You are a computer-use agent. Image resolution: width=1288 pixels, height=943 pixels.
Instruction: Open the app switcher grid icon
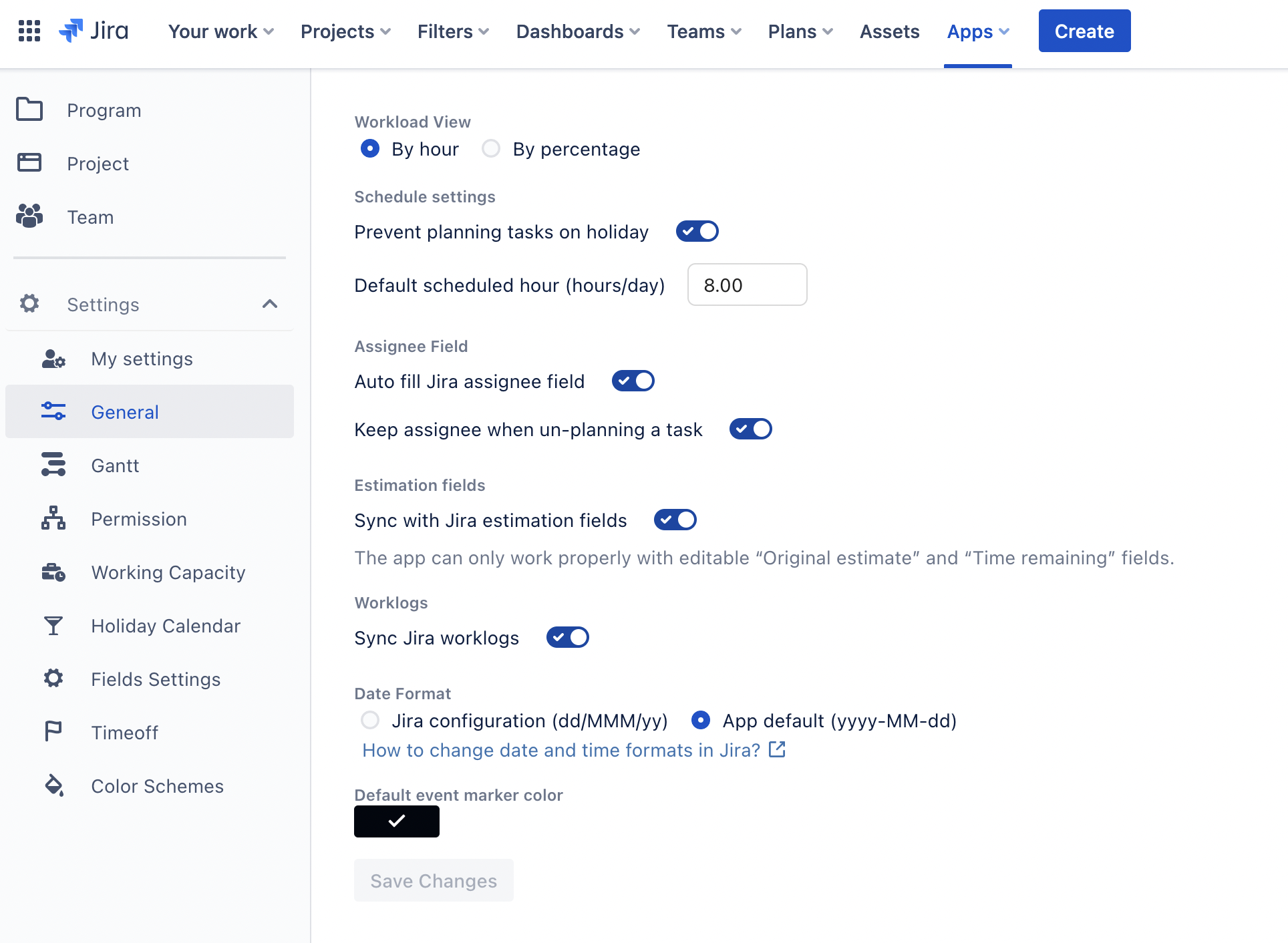[29, 31]
